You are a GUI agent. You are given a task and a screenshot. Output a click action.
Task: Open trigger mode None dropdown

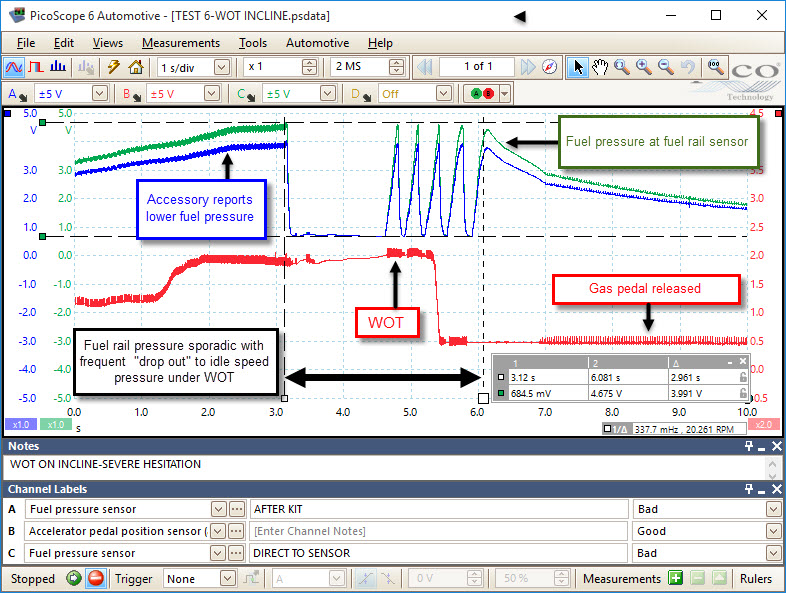tap(228, 578)
